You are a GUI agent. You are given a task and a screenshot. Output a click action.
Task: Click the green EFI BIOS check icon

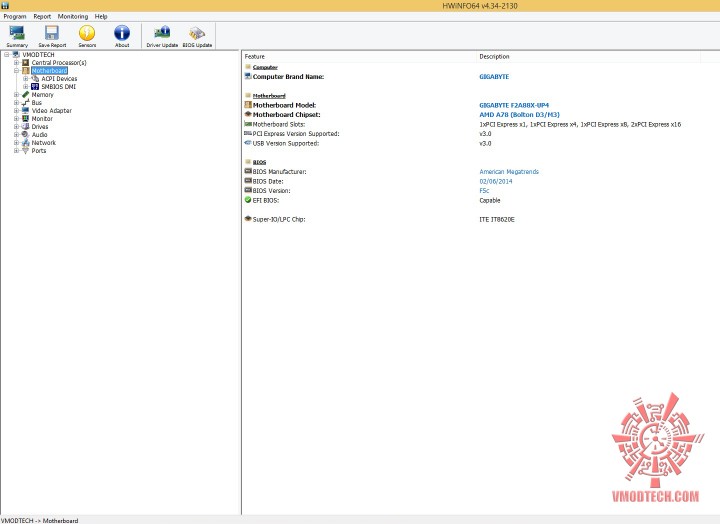click(248, 200)
